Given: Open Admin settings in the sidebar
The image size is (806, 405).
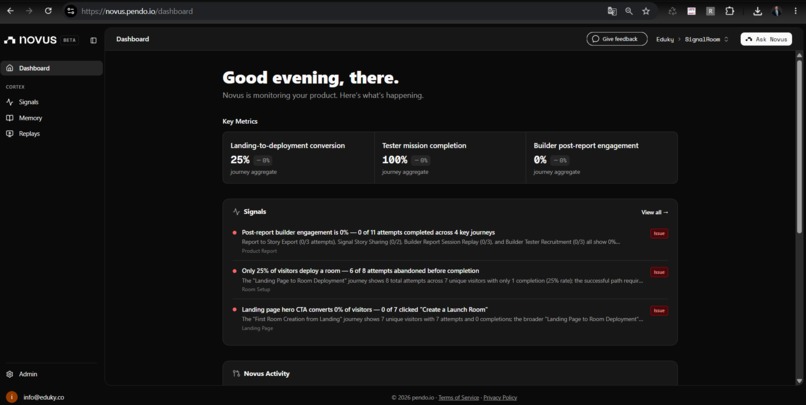Looking at the screenshot, I should point(52,374).
